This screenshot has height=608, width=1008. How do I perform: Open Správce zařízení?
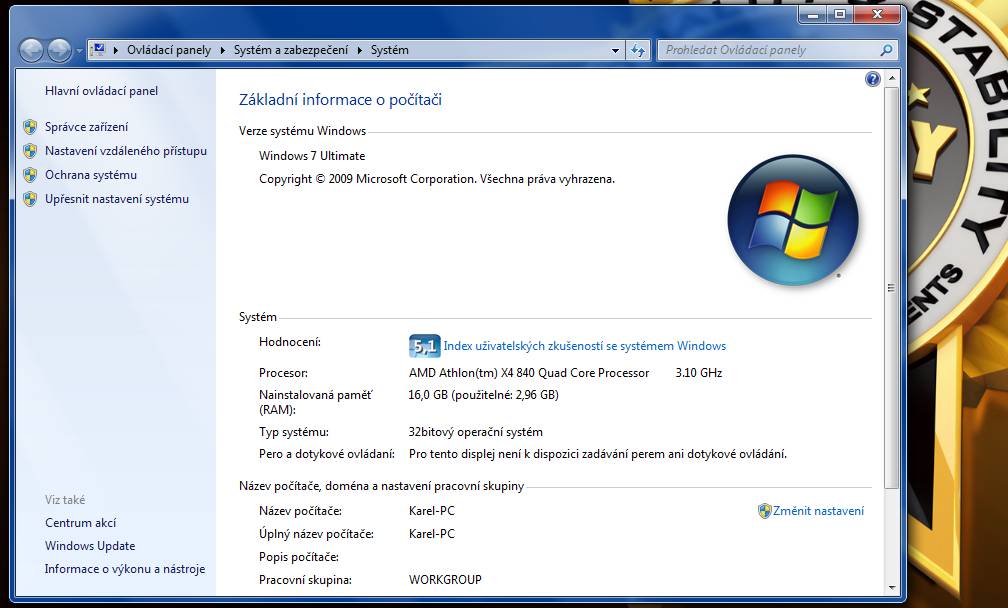point(86,127)
